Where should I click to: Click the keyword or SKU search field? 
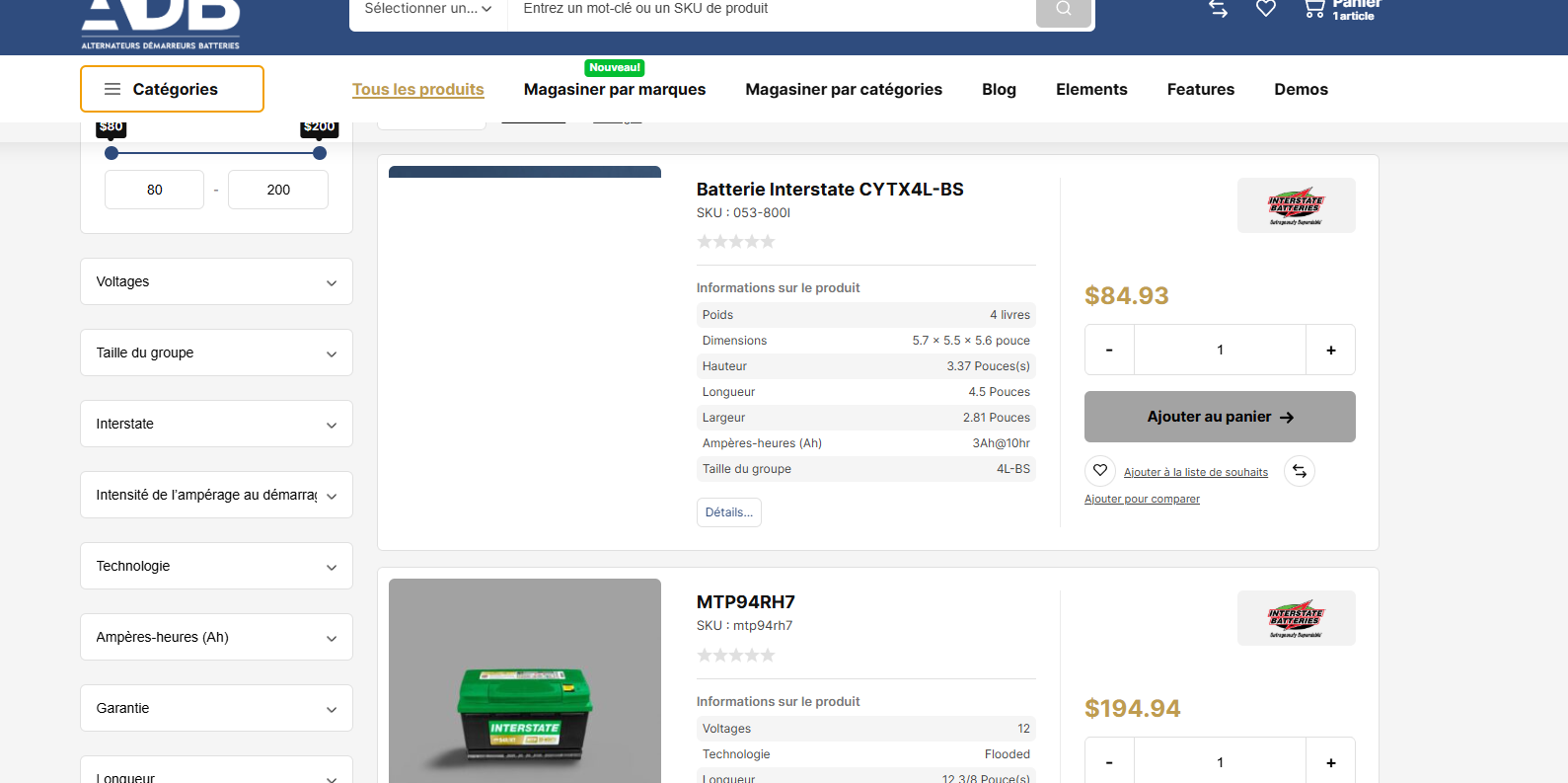pyautogui.click(x=772, y=9)
